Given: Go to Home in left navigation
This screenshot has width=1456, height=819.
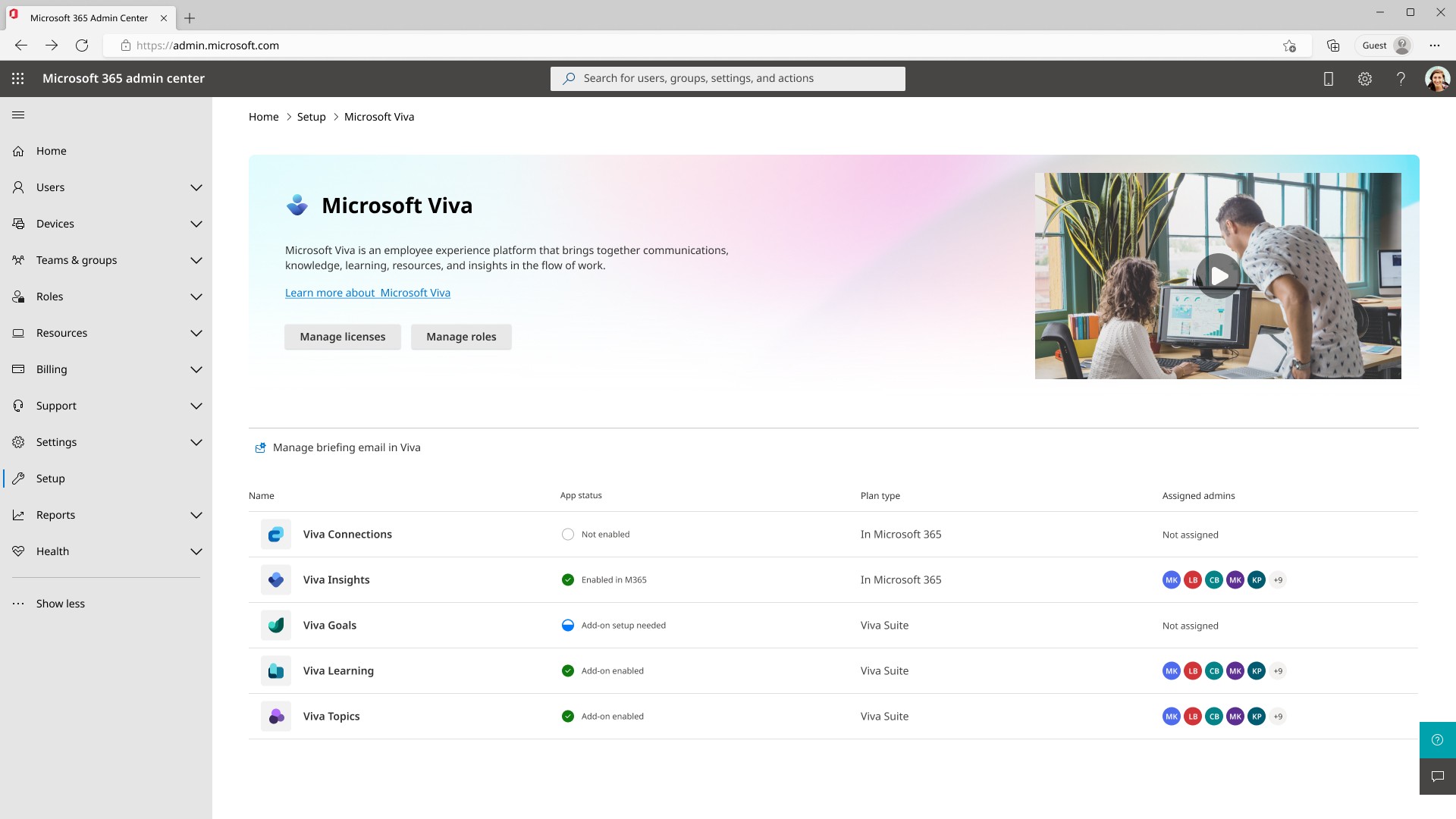Looking at the screenshot, I should (x=51, y=151).
